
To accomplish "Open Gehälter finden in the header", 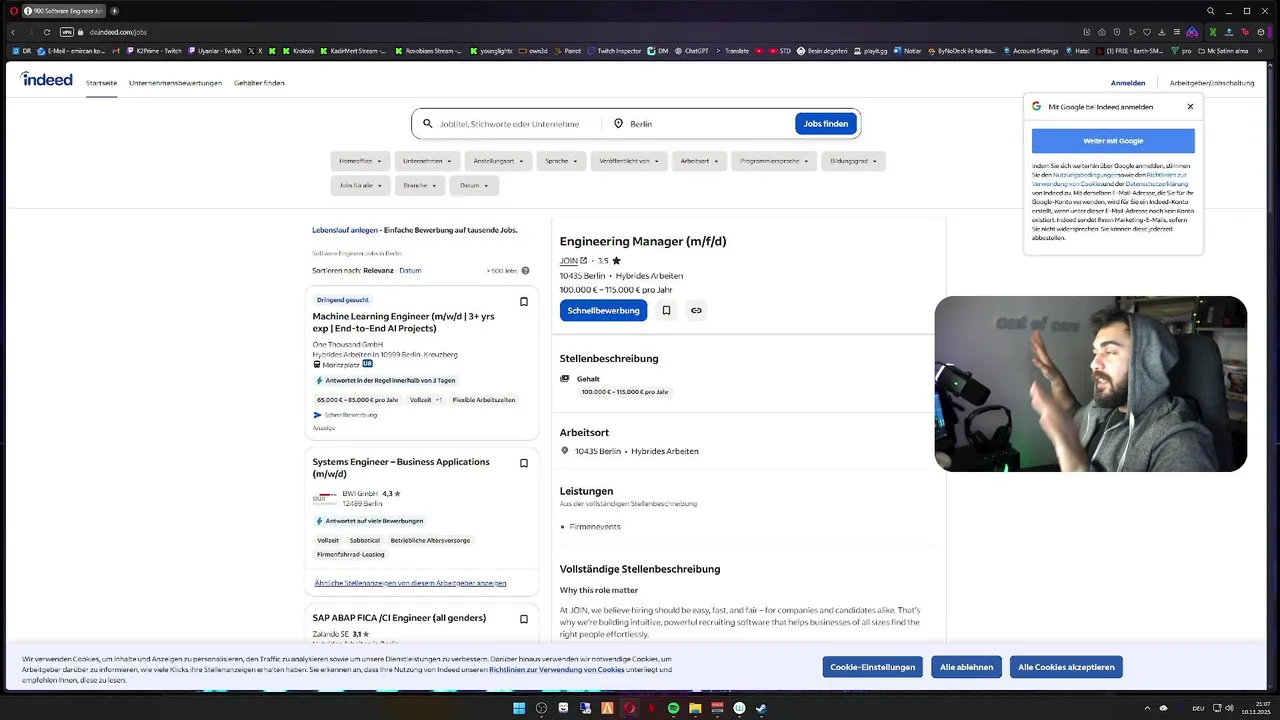I will tap(259, 83).
